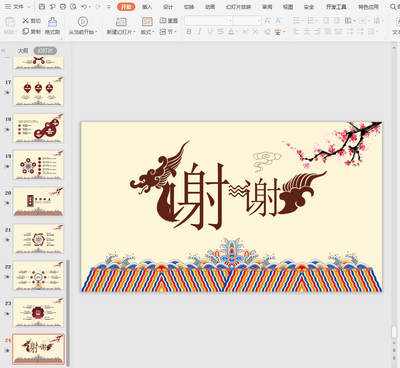Open Print Preview icon with magnifier
Screen dimensions: 400x368
tap(73, 7)
